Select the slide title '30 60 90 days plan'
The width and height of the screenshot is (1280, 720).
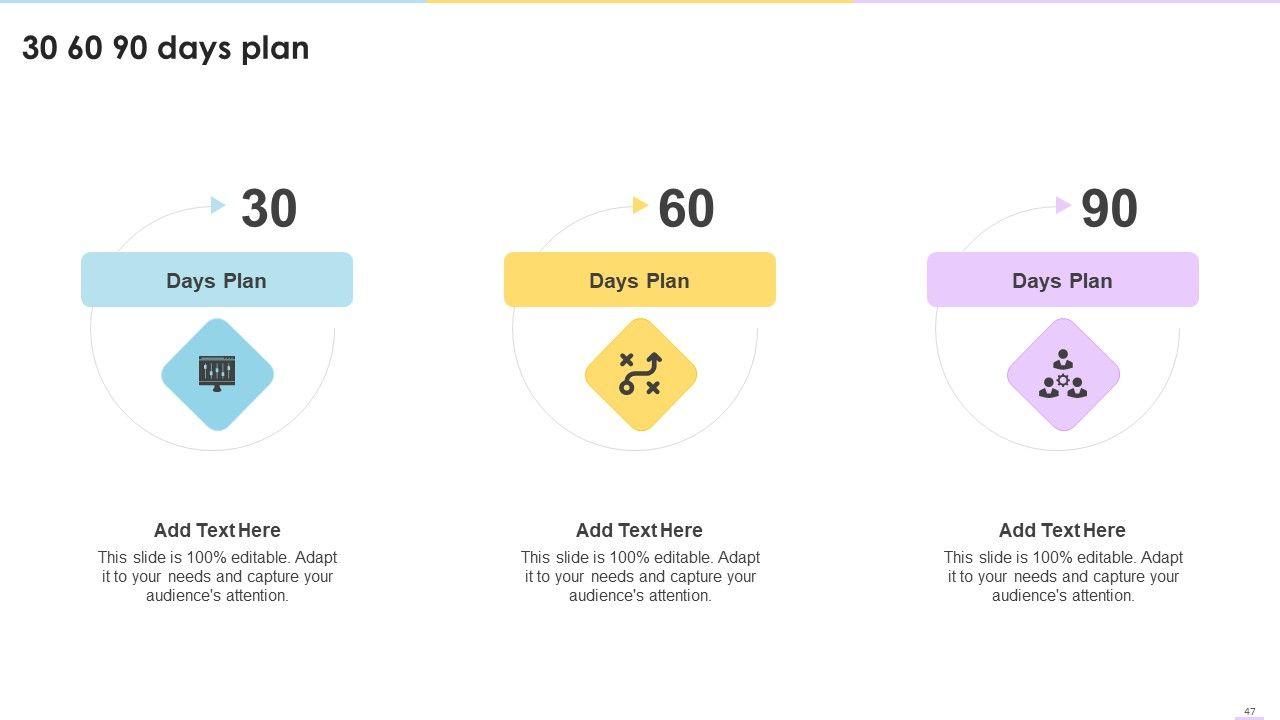click(166, 48)
